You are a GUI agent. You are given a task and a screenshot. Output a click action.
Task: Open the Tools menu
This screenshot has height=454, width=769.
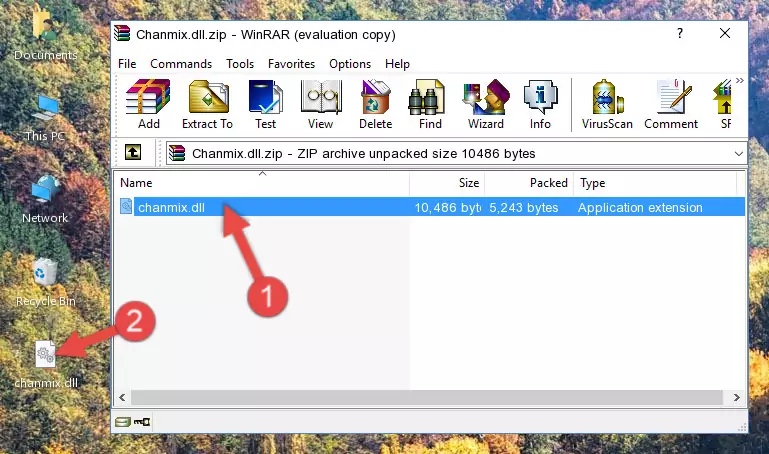[240, 64]
